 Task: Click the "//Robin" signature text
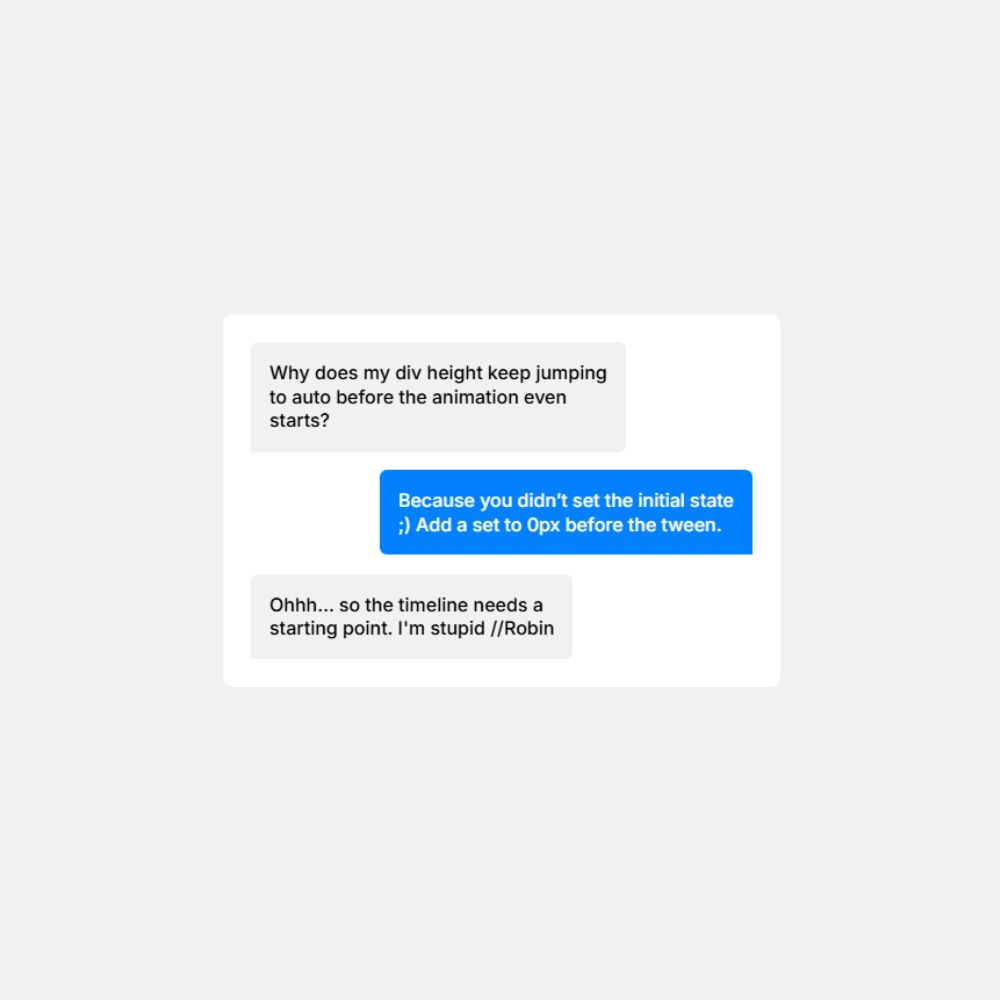pyautogui.click(x=522, y=629)
